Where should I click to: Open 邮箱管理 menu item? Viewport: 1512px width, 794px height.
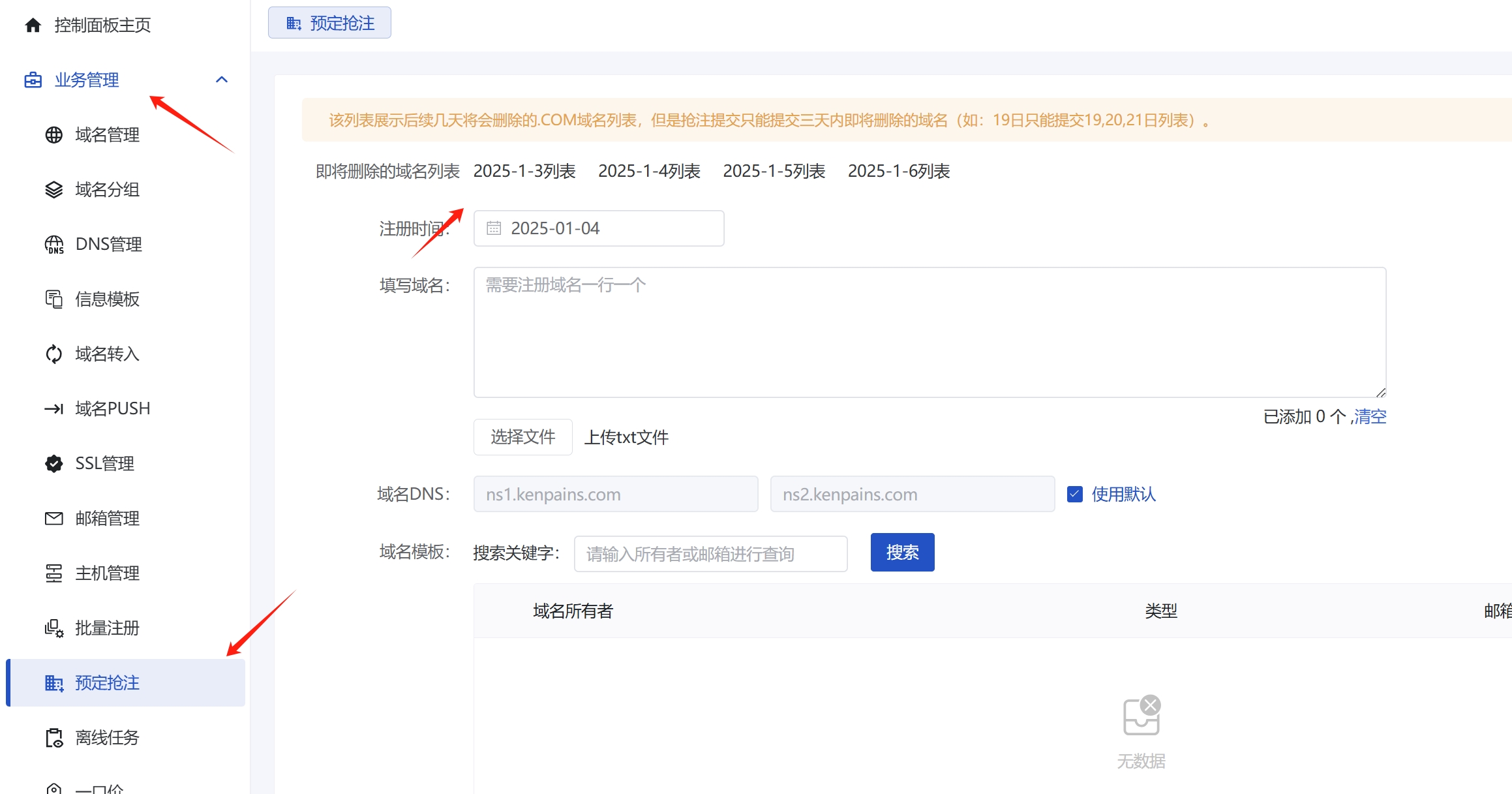click(x=108, y=519)
